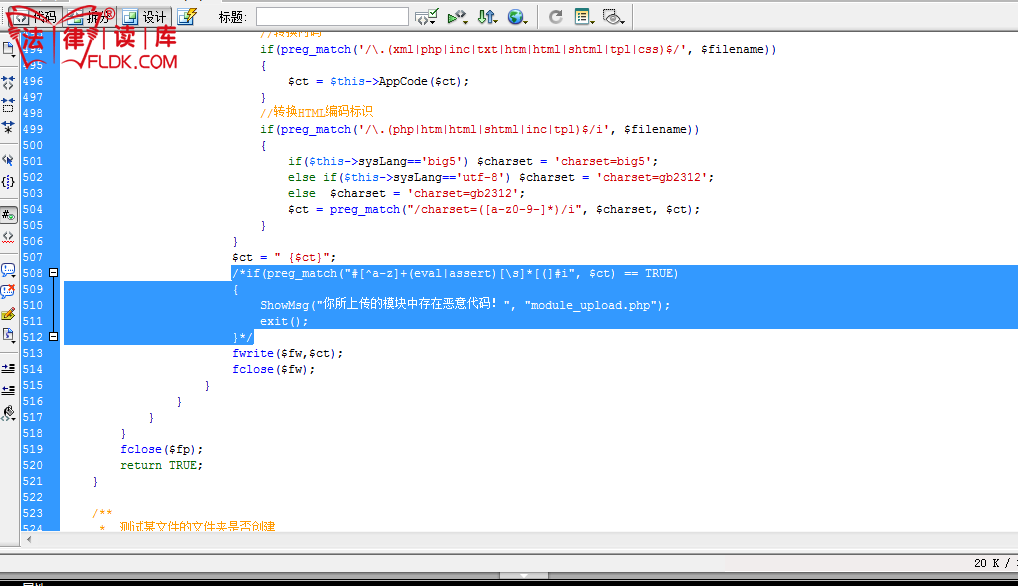Click the fold end marker at line 512
The image size is (1018, 586).
tap(53, 337)
